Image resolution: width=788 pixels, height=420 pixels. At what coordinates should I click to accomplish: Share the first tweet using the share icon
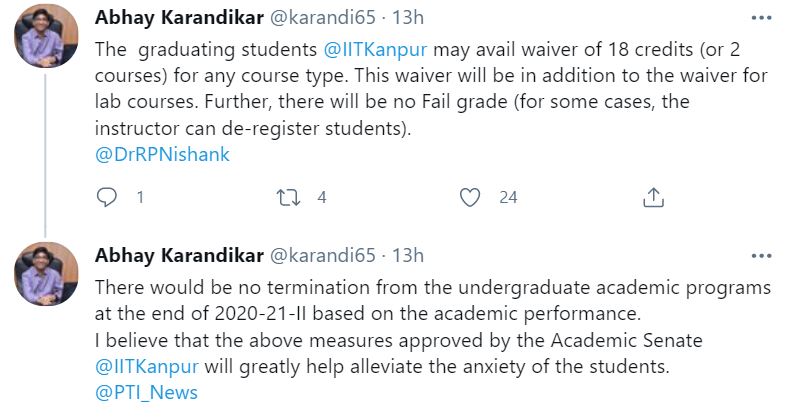tap(653, 197)
